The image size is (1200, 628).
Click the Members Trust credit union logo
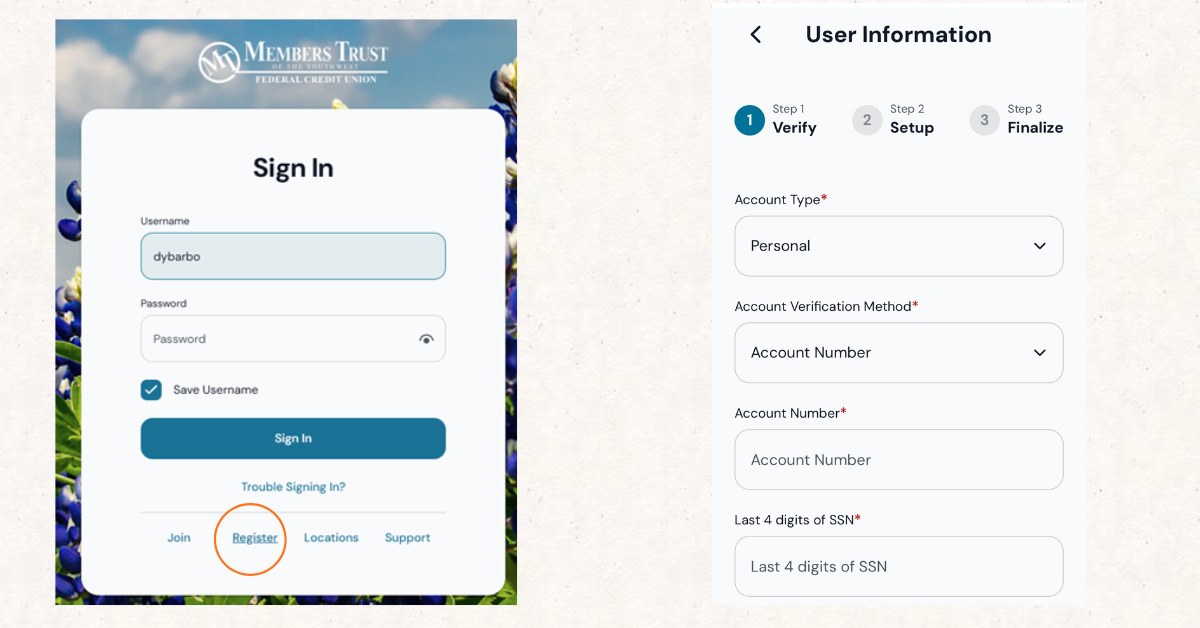(x=293, y=58)
